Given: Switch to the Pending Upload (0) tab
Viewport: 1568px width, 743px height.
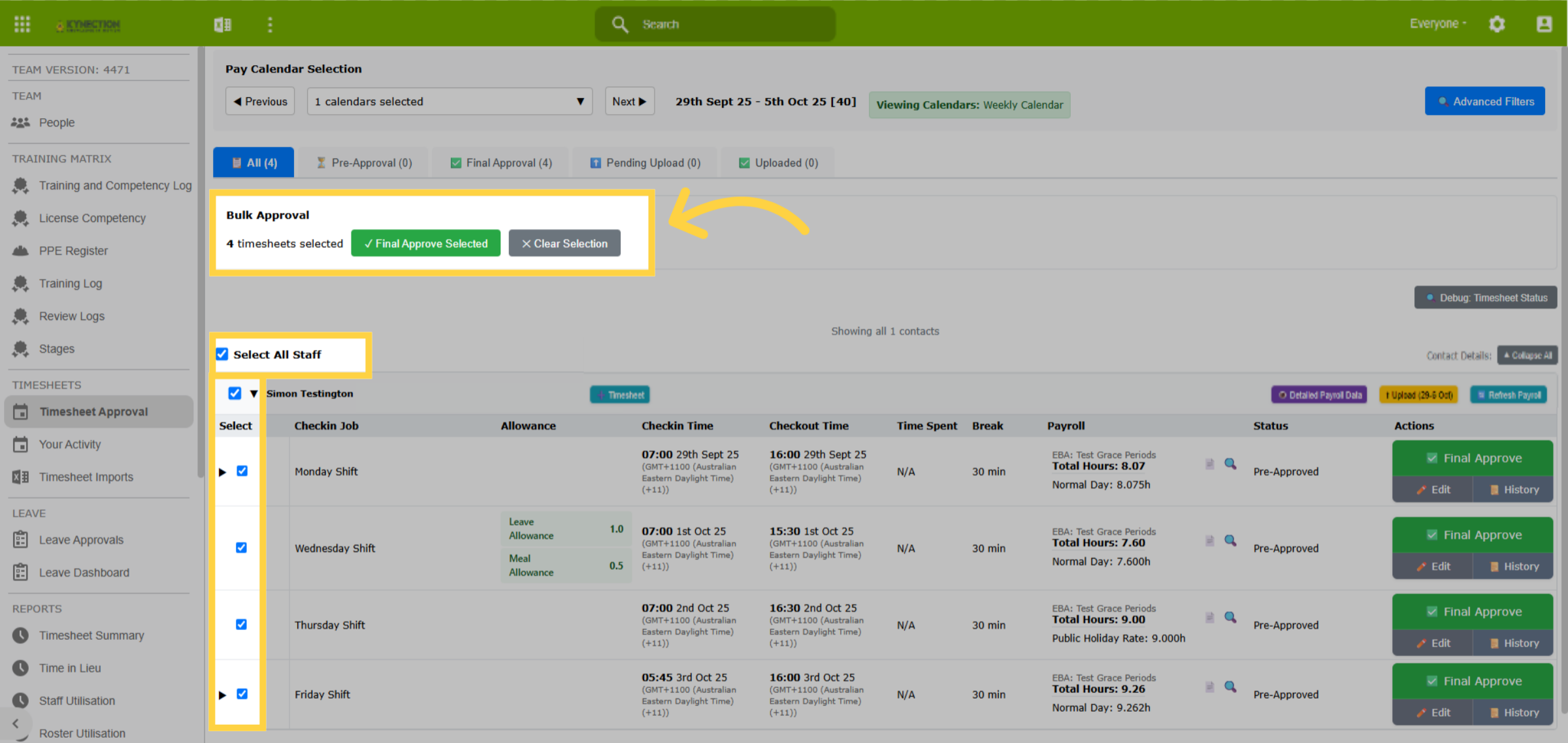Looking at the screenshot, I should pyautogui.click(x=645, y=163).
